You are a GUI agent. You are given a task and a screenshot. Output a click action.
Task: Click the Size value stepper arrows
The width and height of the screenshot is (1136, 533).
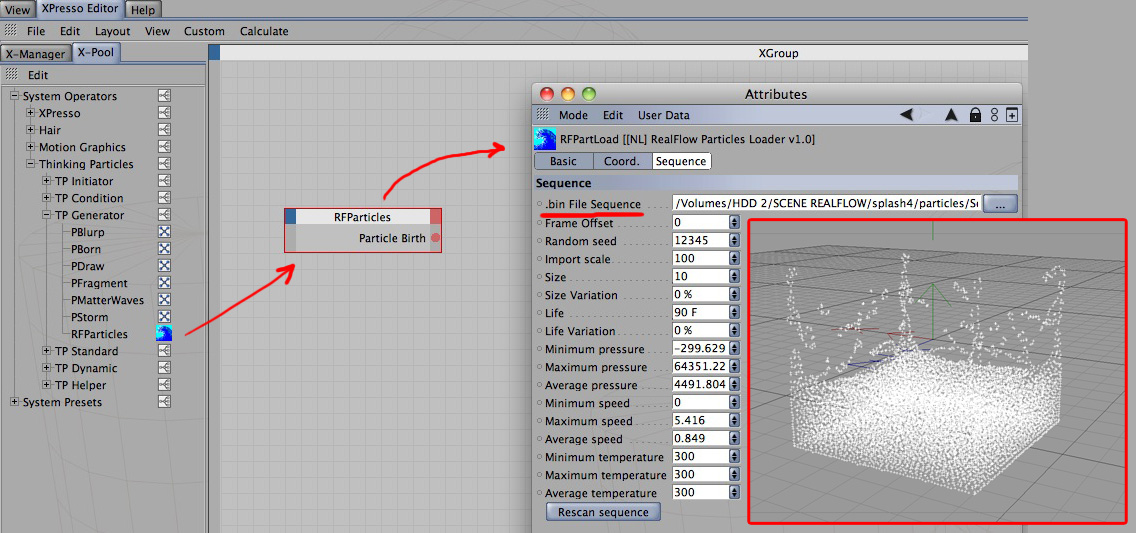click(734, 277)
